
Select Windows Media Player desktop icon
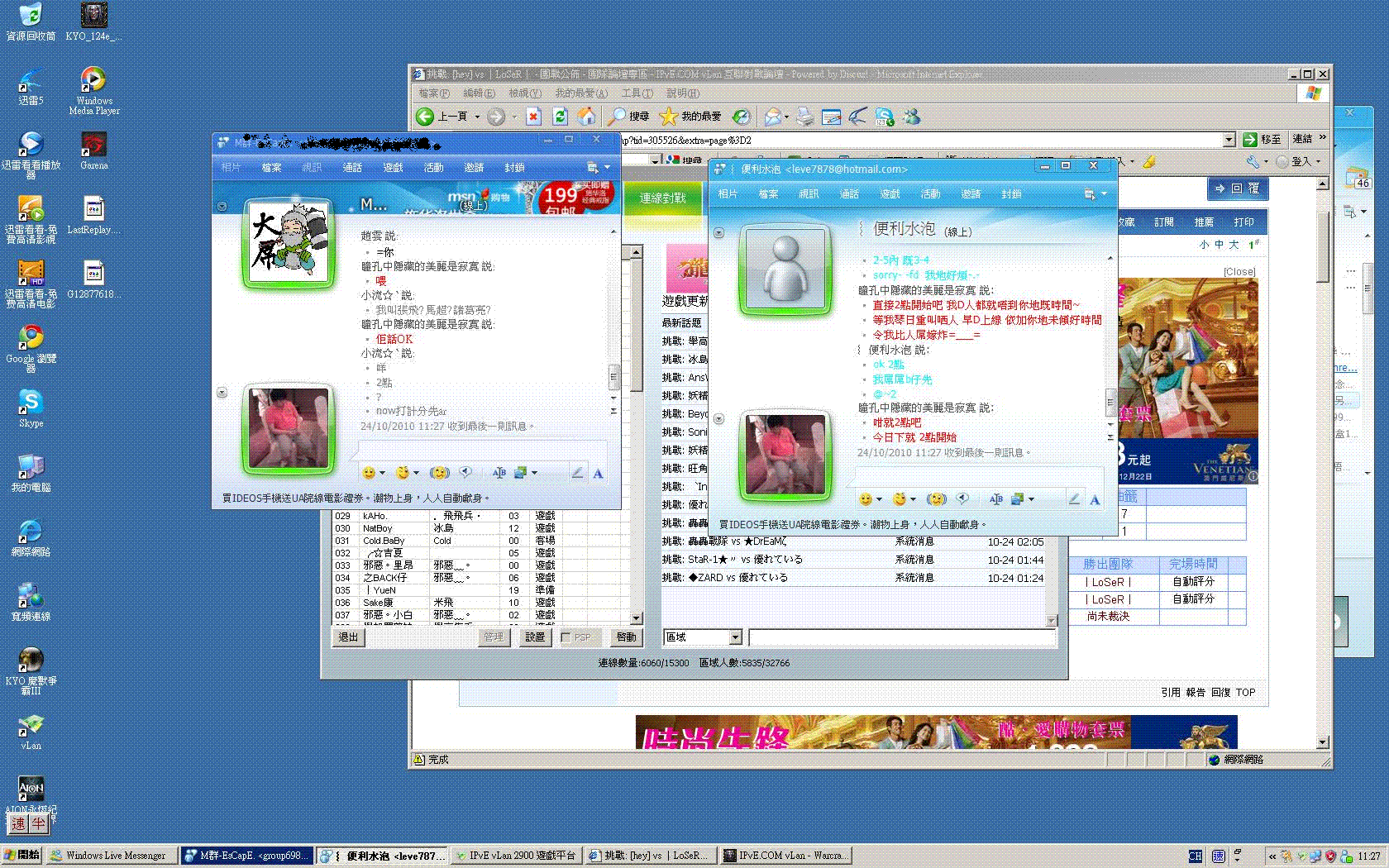coord(93,90)
